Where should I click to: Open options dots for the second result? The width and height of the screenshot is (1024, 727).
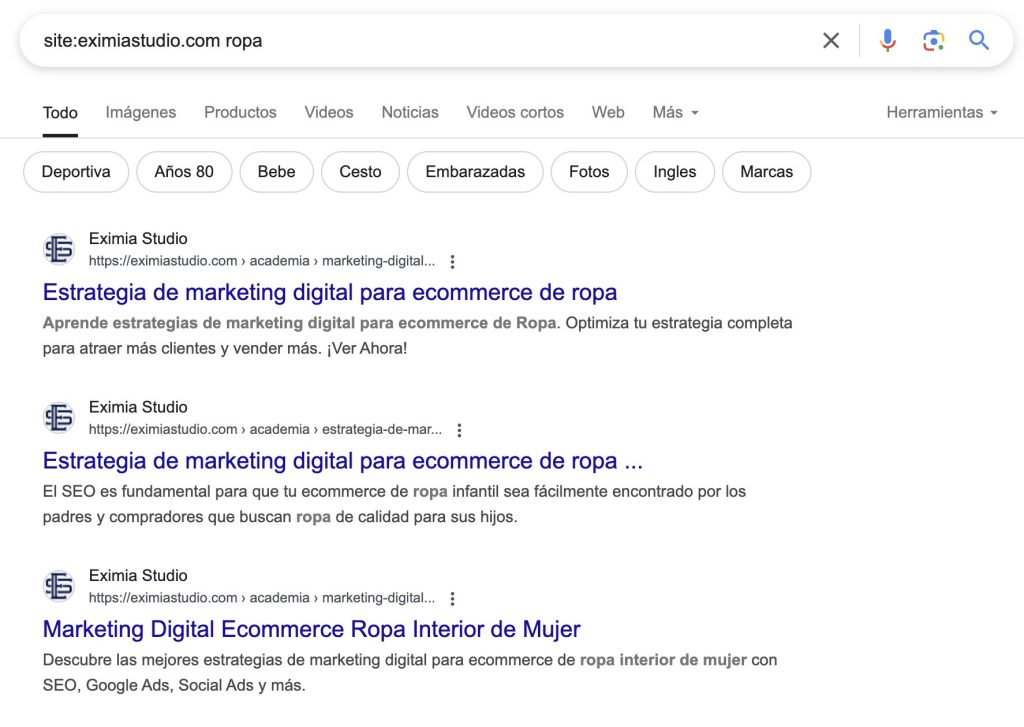459,430
